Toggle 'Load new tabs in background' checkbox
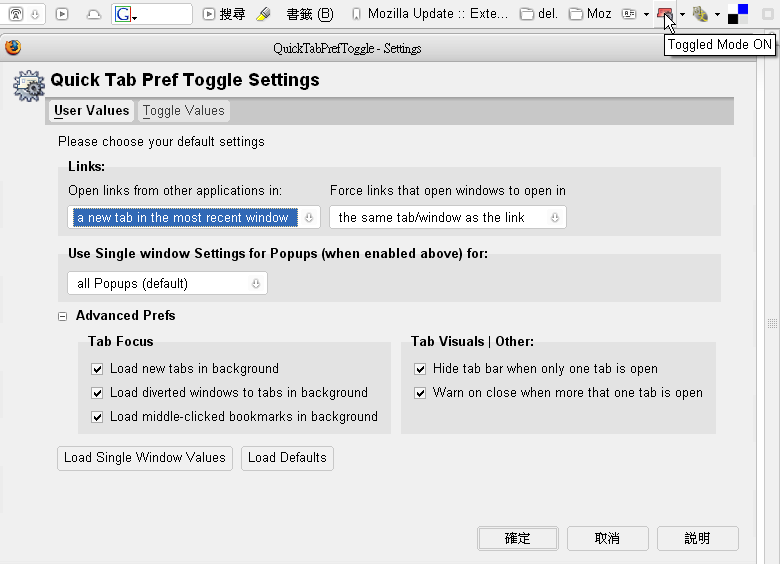The height and width of the screenshot is (564, 780). (x=98, y=369)
